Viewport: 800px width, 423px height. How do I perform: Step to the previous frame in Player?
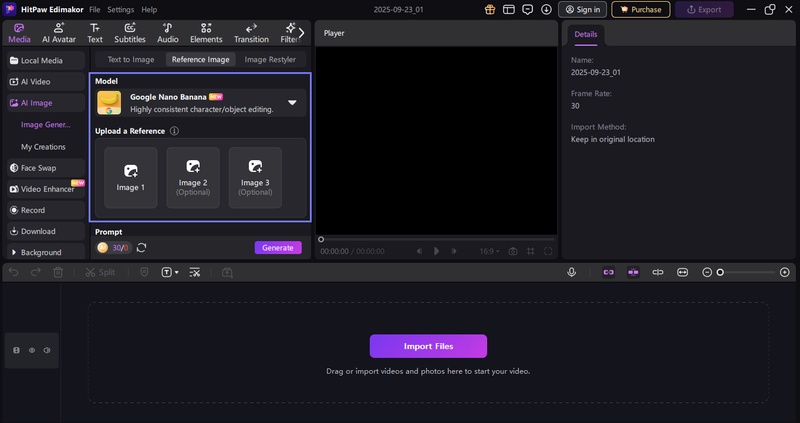[419, 251]
